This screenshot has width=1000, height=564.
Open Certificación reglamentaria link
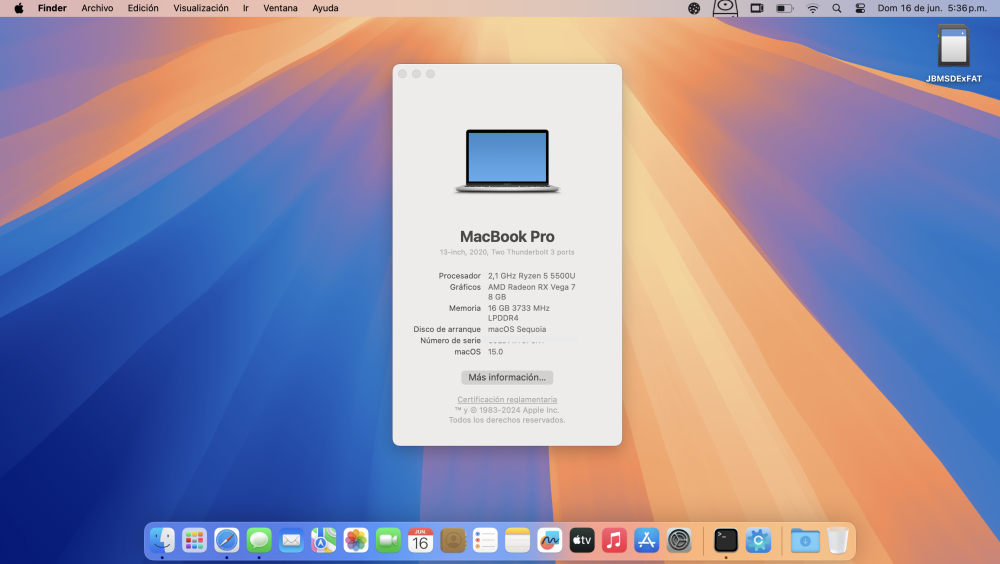(507, 399)
